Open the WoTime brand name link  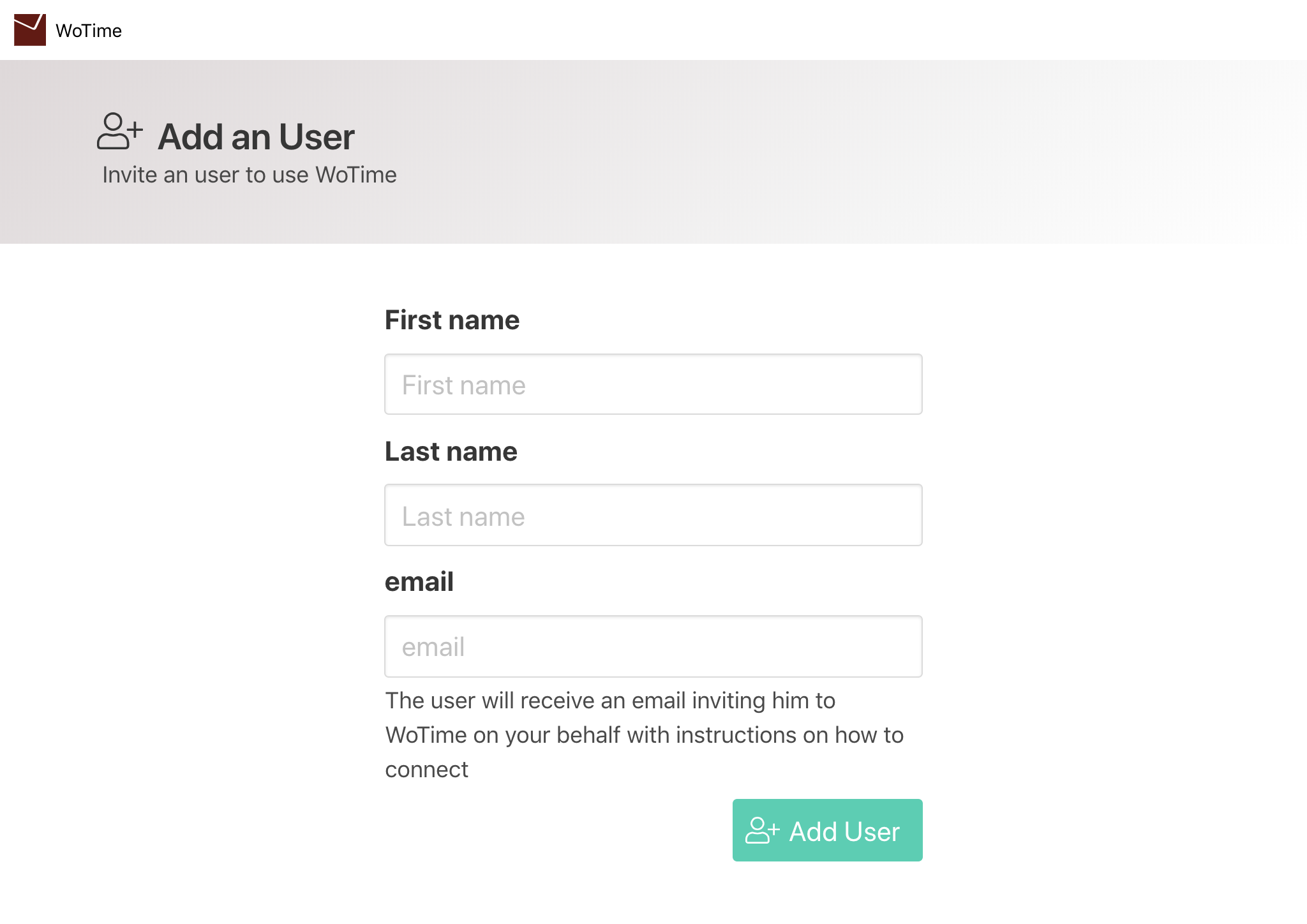point(89,31)
